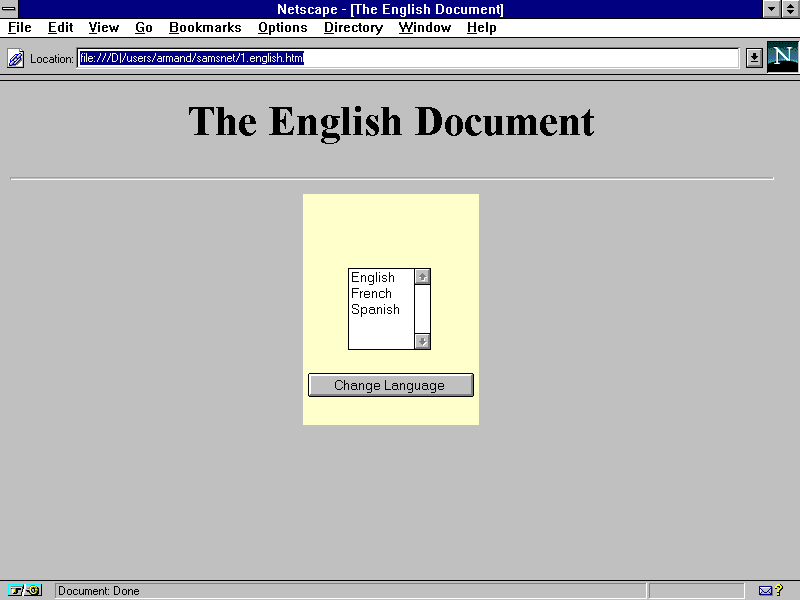Open the View menu
Screen dimensions: 800x600
[103, 28]
